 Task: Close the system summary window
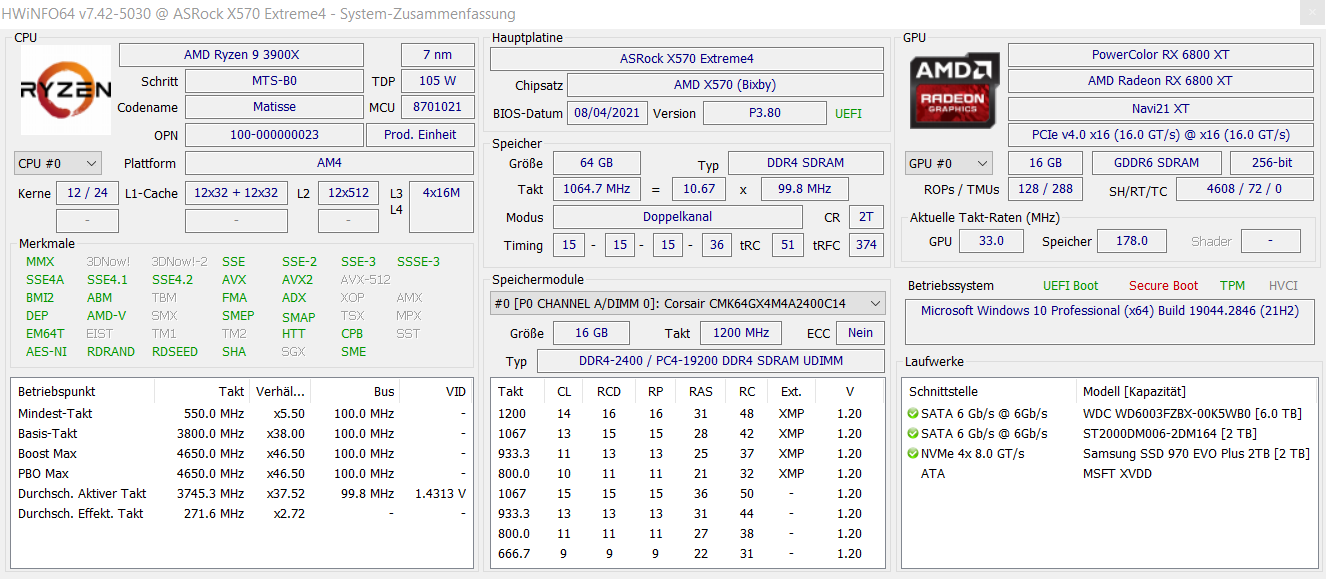click(x=1311, y=13)
